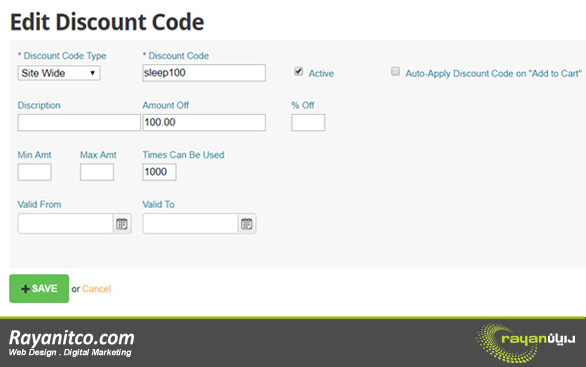This screenshot has height=367, width=586.
Task: Click into the Discription input field
Action: (79, 123)
